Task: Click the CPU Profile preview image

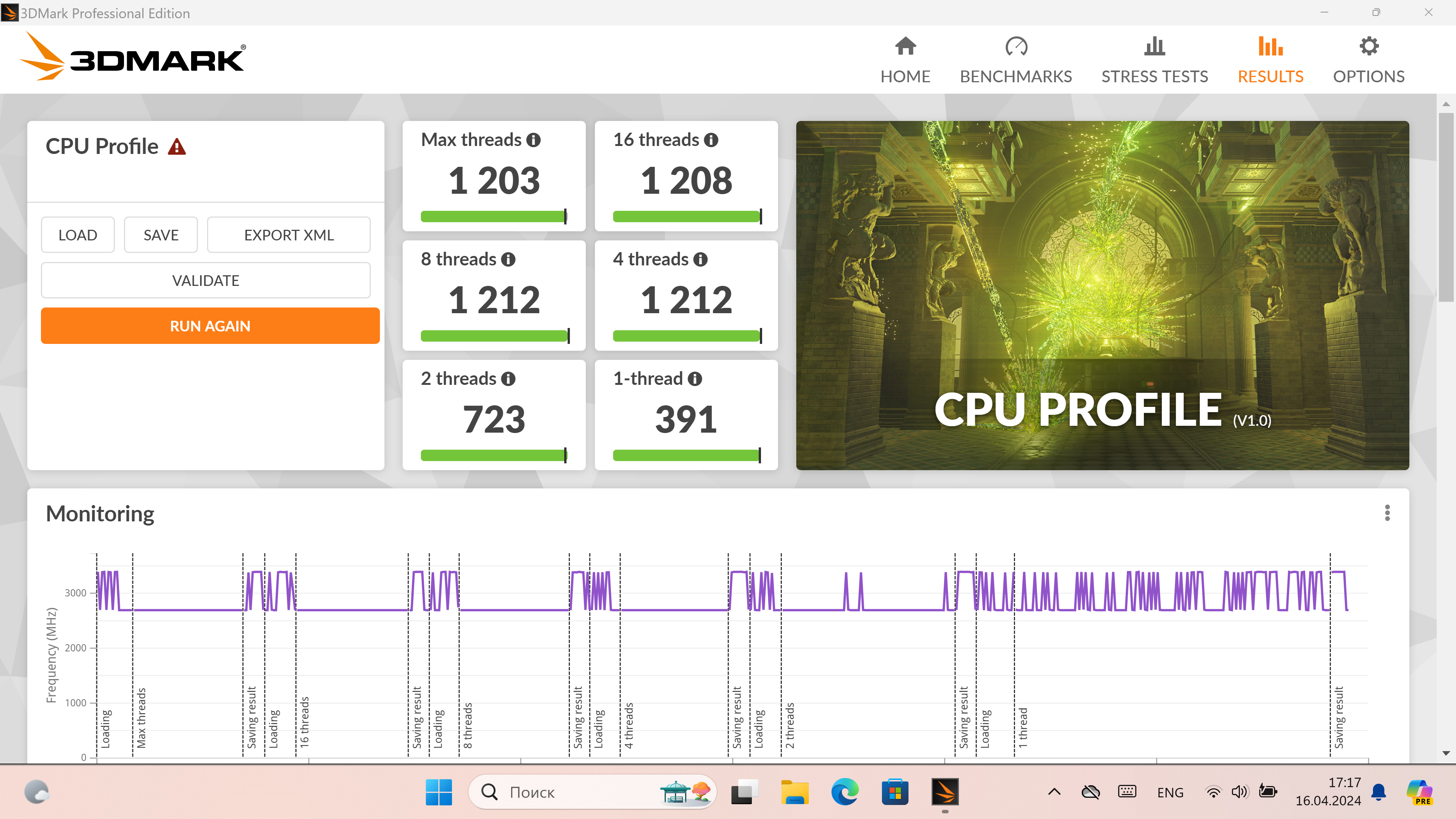Action: tap(1102, 295)
